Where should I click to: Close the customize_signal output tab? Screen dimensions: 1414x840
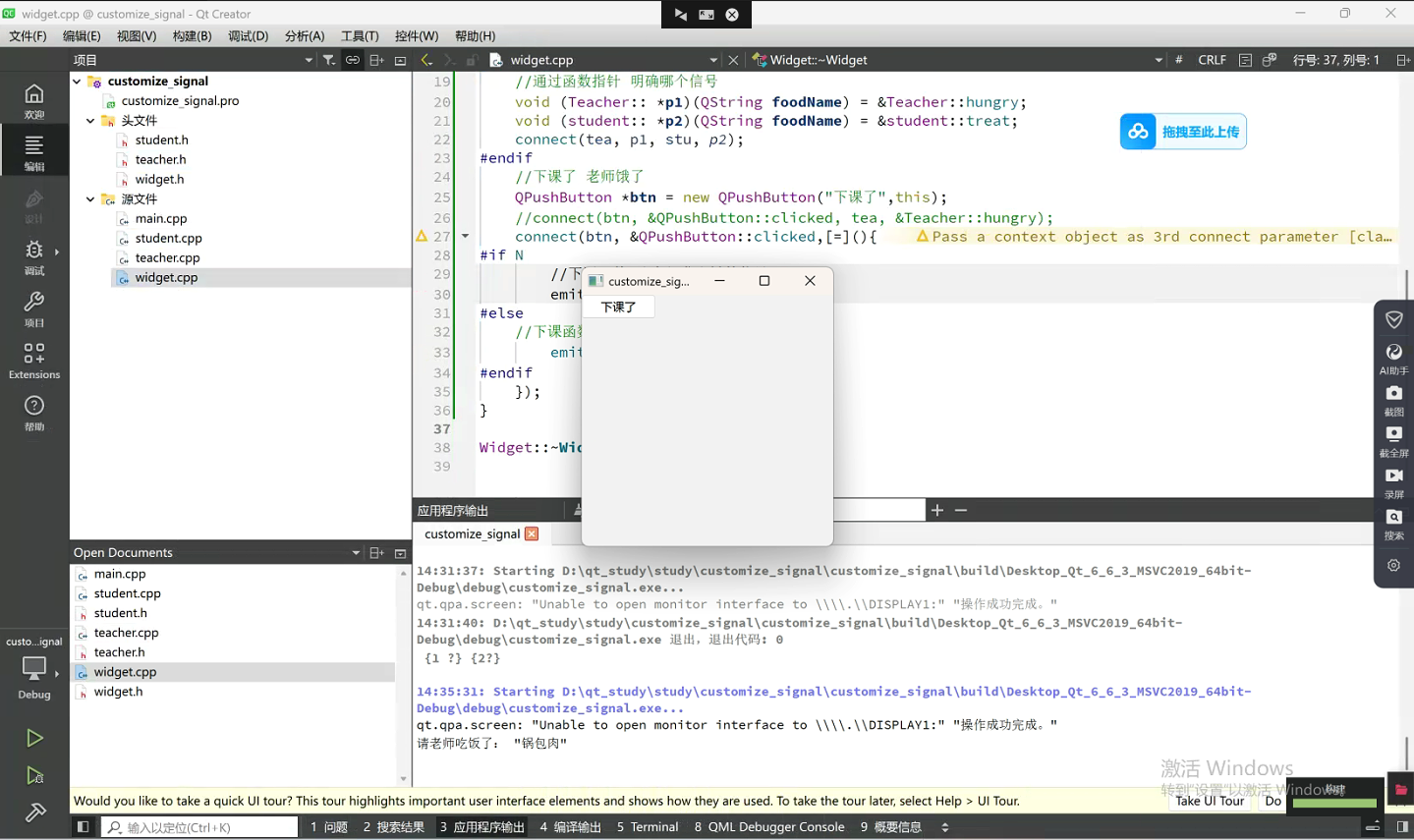pos(532,533)
